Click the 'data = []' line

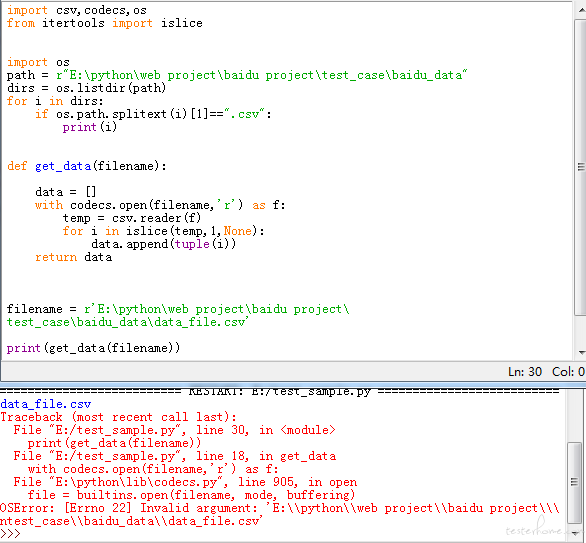[66, 192]
